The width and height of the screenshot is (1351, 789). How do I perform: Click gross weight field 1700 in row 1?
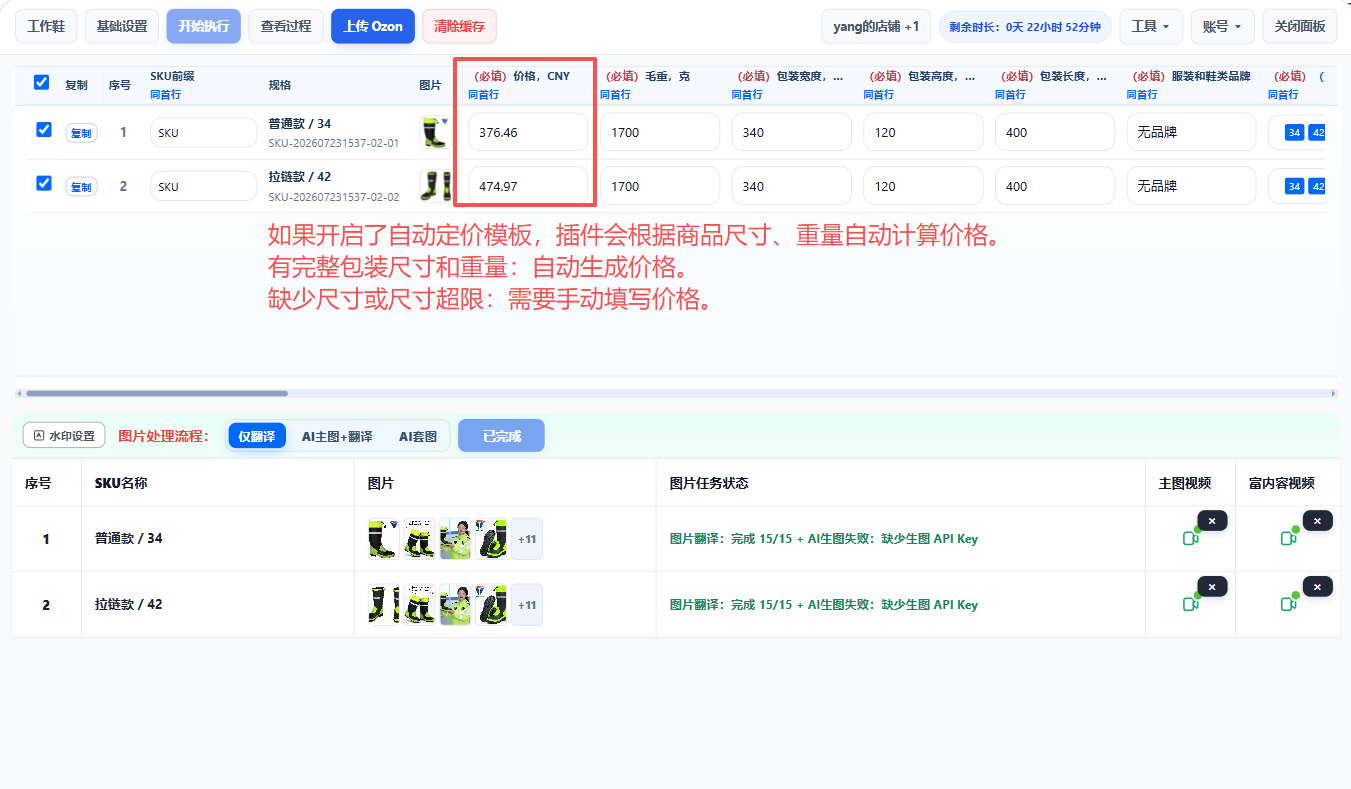[x=660, y=132]
